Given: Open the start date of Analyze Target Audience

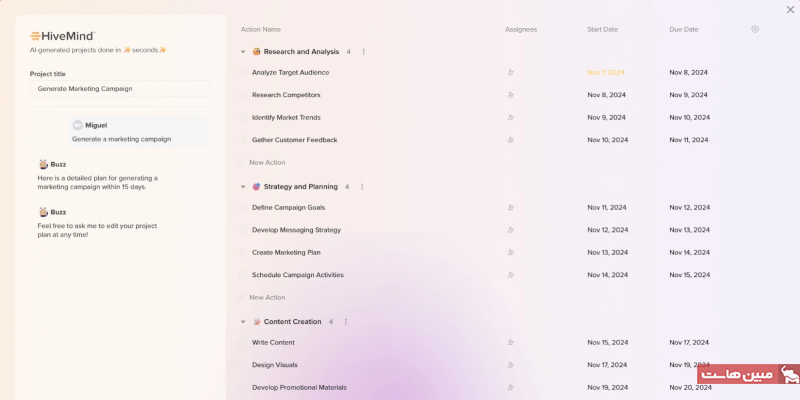Looking at the screenshot, I should (x=606, y=73).
